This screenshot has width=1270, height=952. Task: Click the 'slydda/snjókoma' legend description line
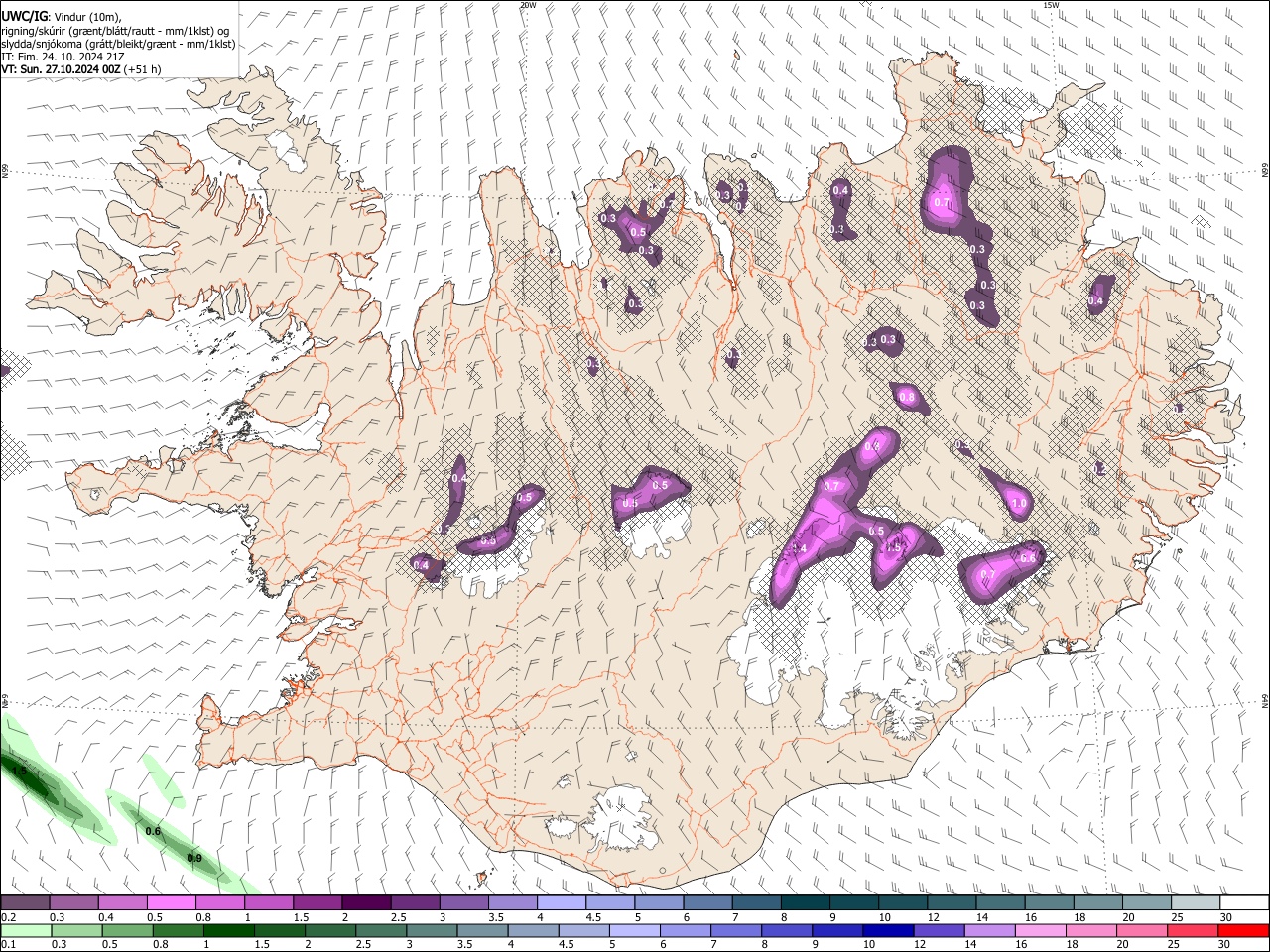click(118, 44)
